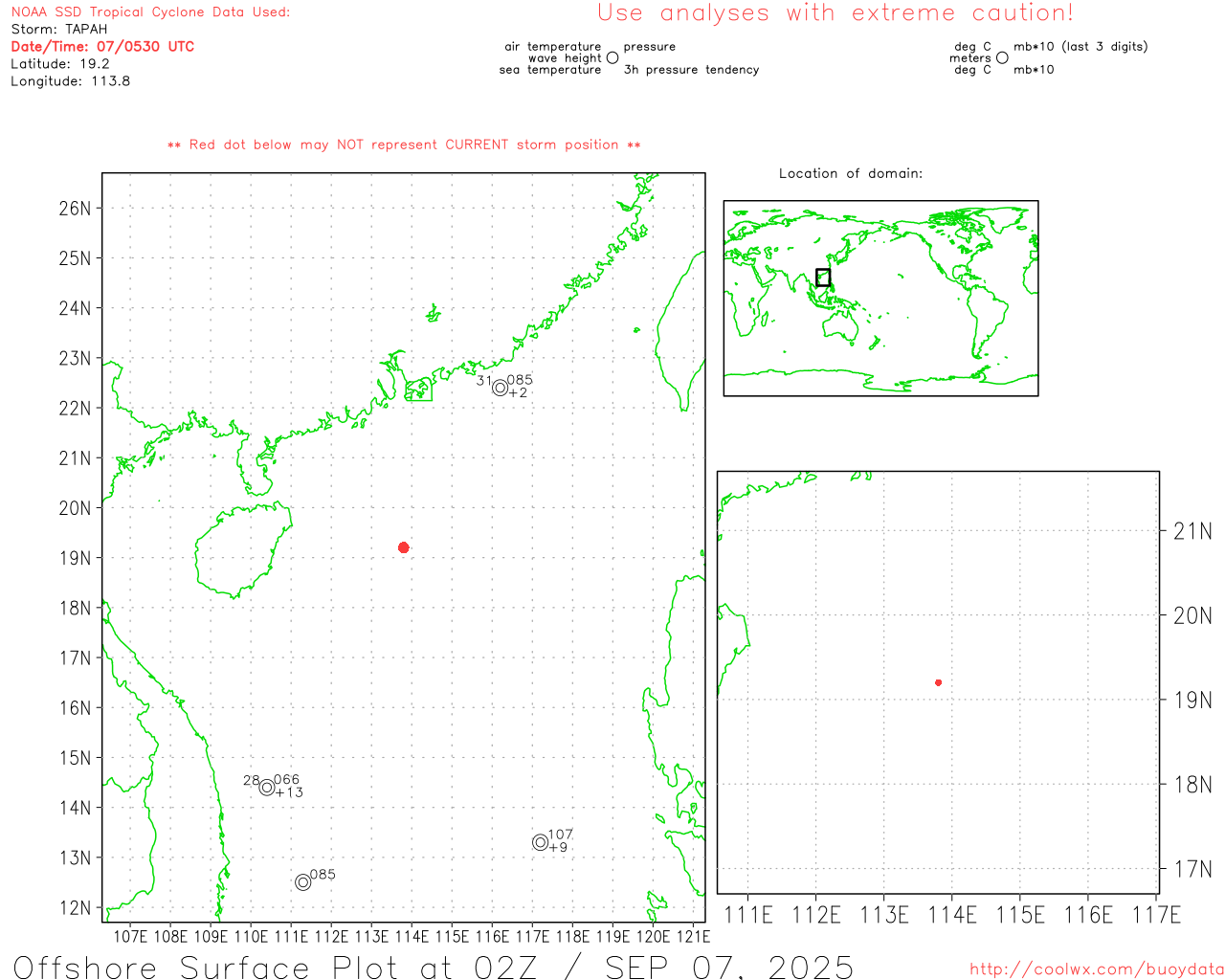Click 'Use analyses with extreme caution!' warning
The image size is (1225, 980).
(835, 13)
